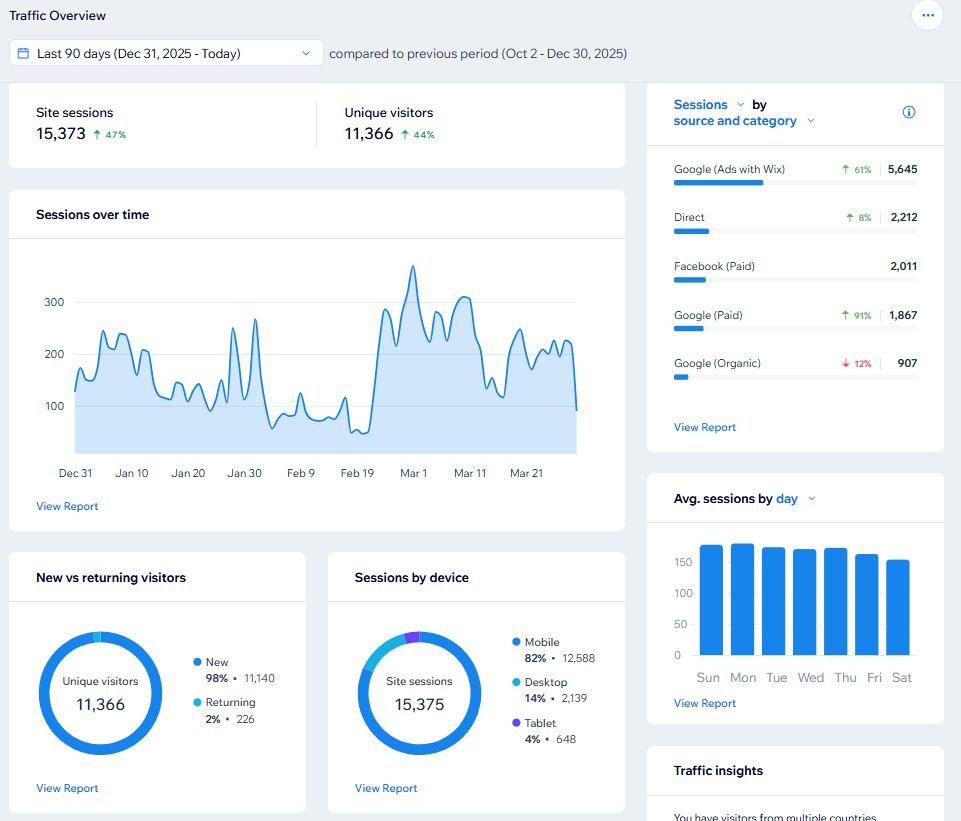Open the more actions ellipsis menu

[x=927, y=15]
